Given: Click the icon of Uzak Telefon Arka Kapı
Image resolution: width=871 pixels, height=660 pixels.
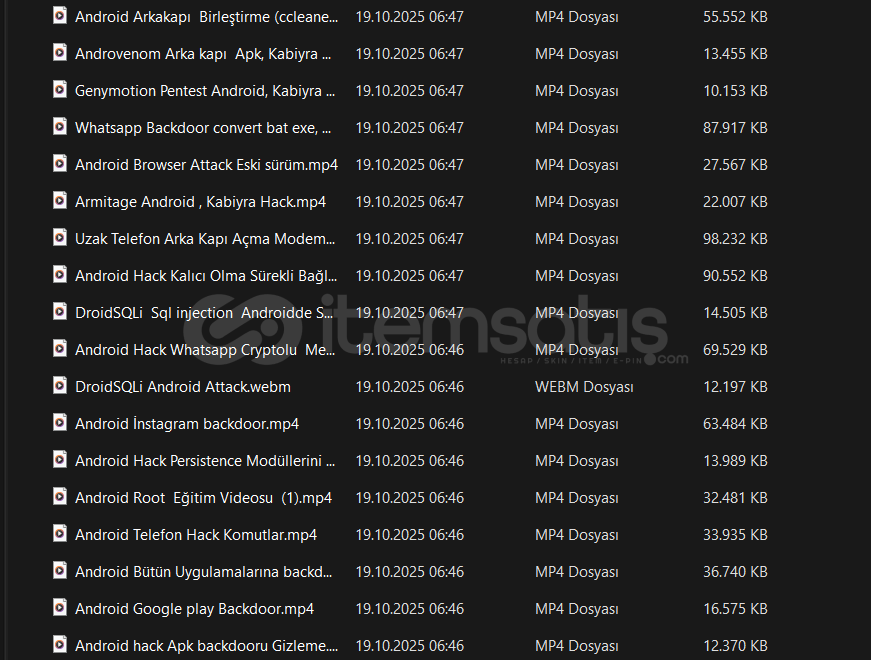Looking at the screenshot, I should click(59, 238).
